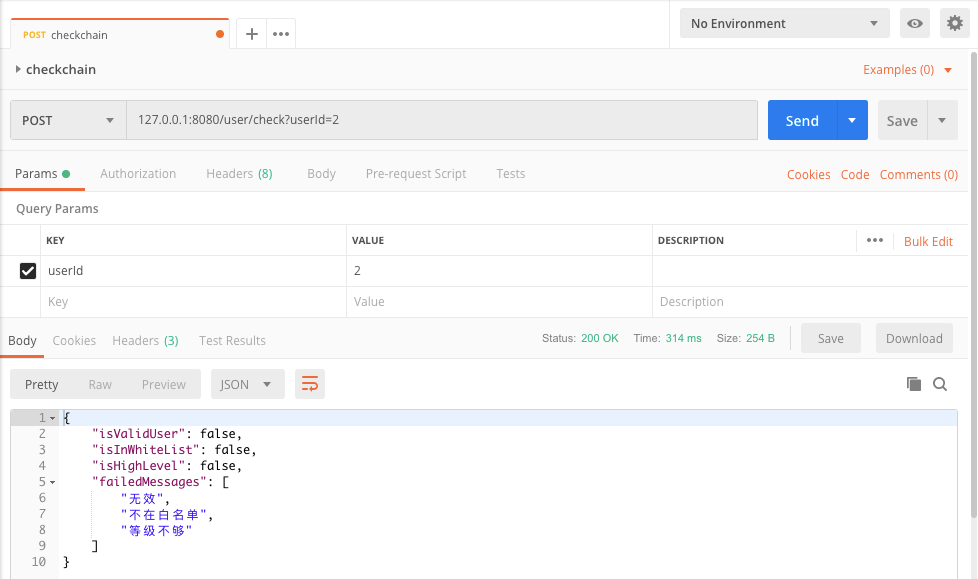This screenshot has width=978, height=579.
Task: Open the No Environment dropdown
Action: [x=785, y=24]
